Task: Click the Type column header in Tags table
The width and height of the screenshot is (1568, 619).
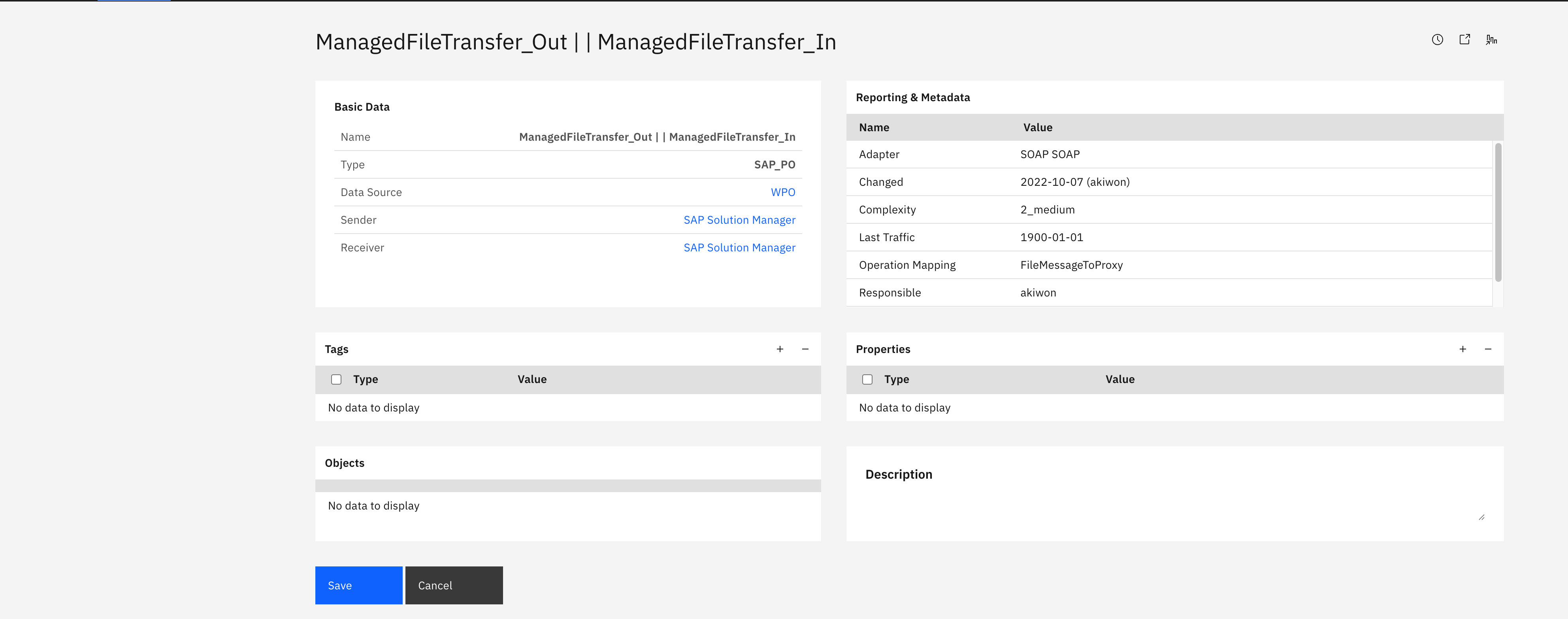Action: [x=365, y=379]
